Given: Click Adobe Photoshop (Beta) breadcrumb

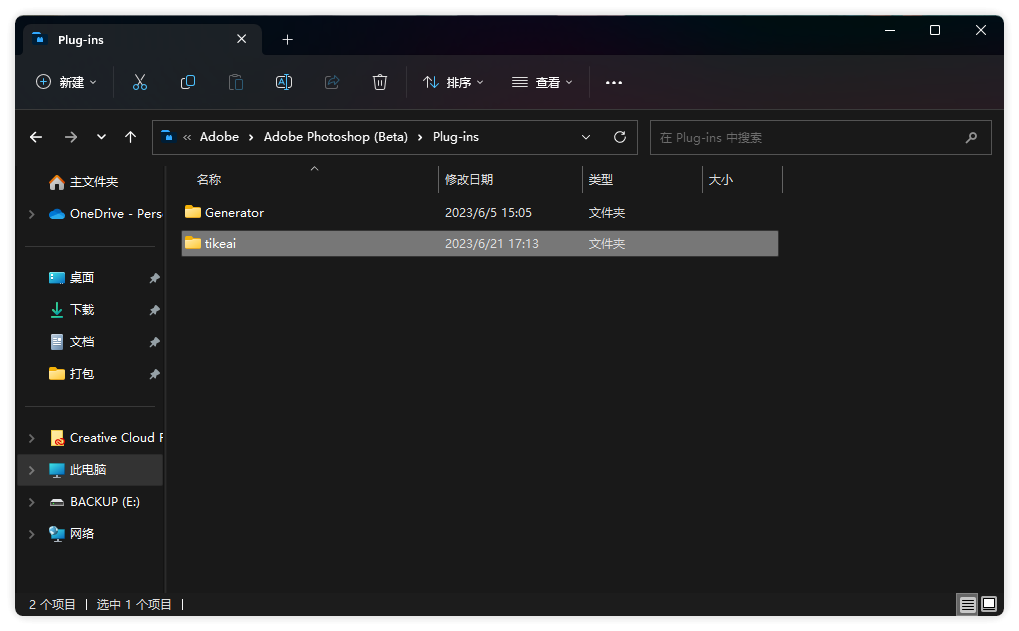Looking at the screenshot, I should pos(336,137).
